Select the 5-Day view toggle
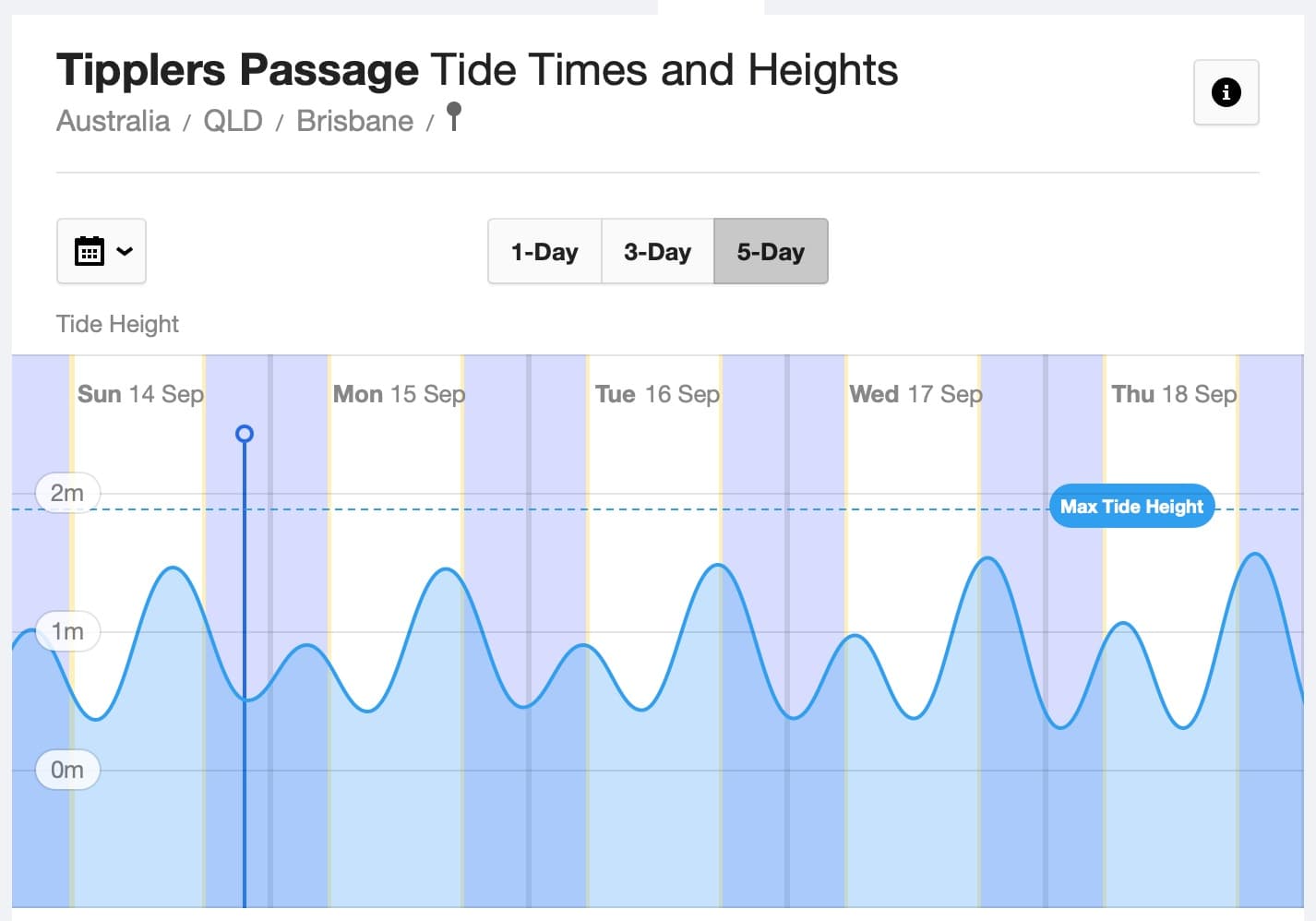This screenshot has width=1316, height=921. tap(771, 251)
